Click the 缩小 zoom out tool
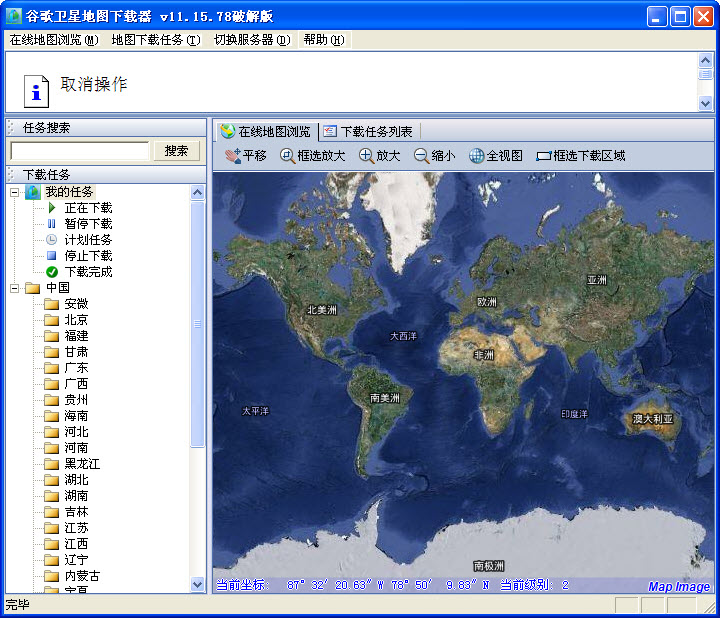 click(x=435, y=156)
